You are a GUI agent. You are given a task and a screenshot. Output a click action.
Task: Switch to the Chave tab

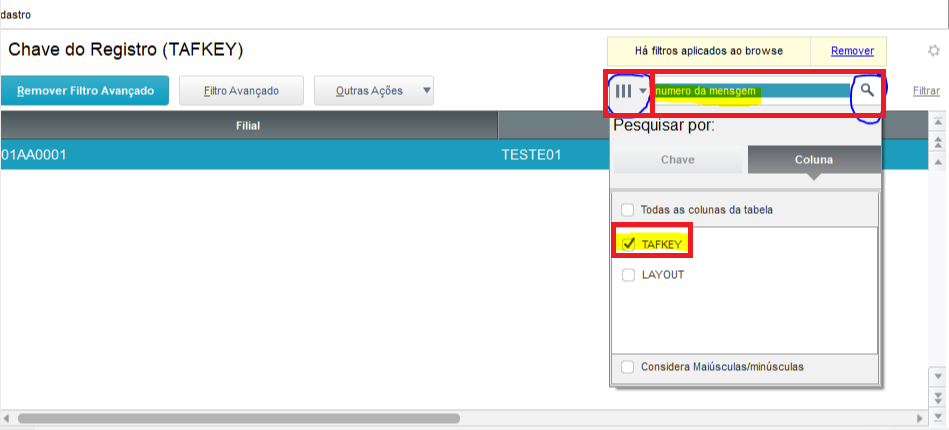coord(677,160)
